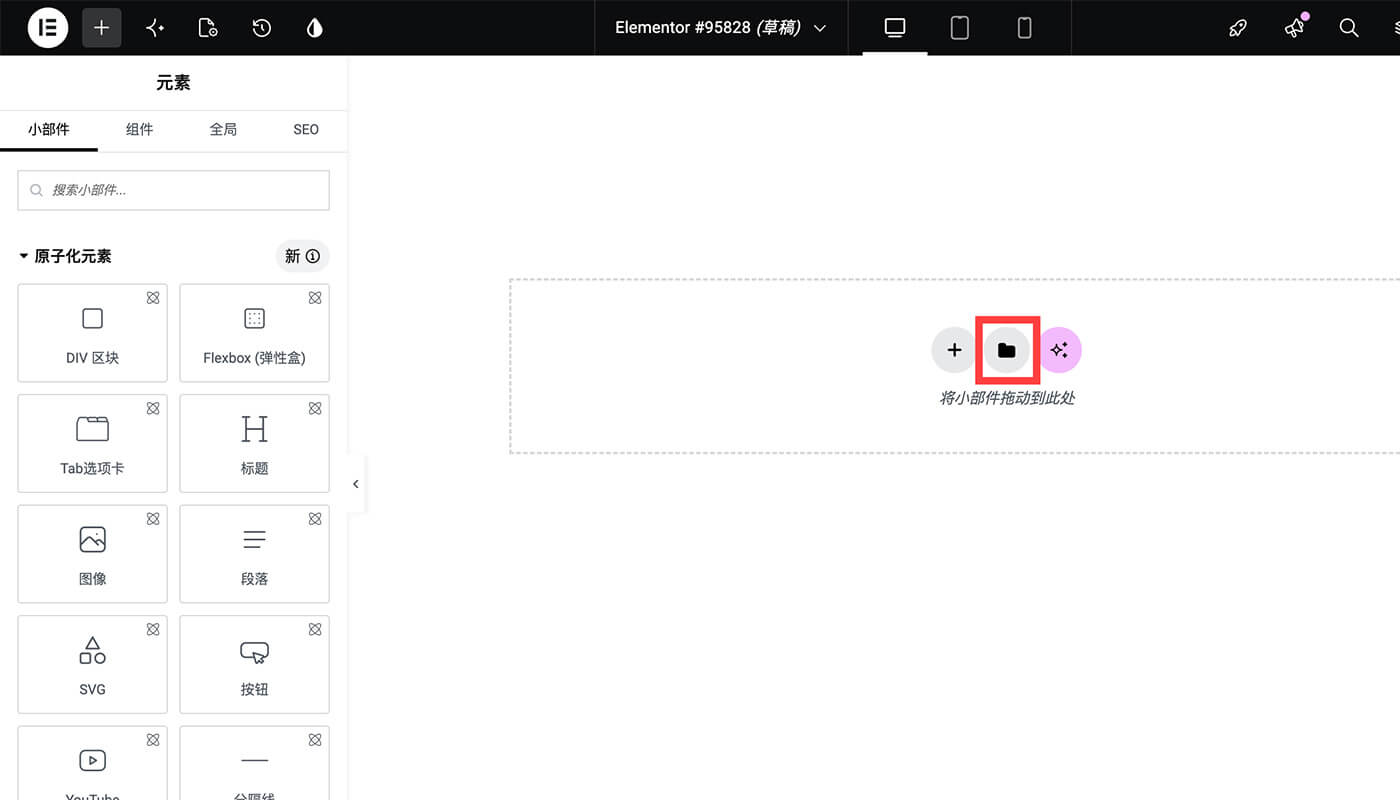The width and height of the screenshot is (1400, 800).
Task: Select the YouTube widget
Action: tap(92, 763)
